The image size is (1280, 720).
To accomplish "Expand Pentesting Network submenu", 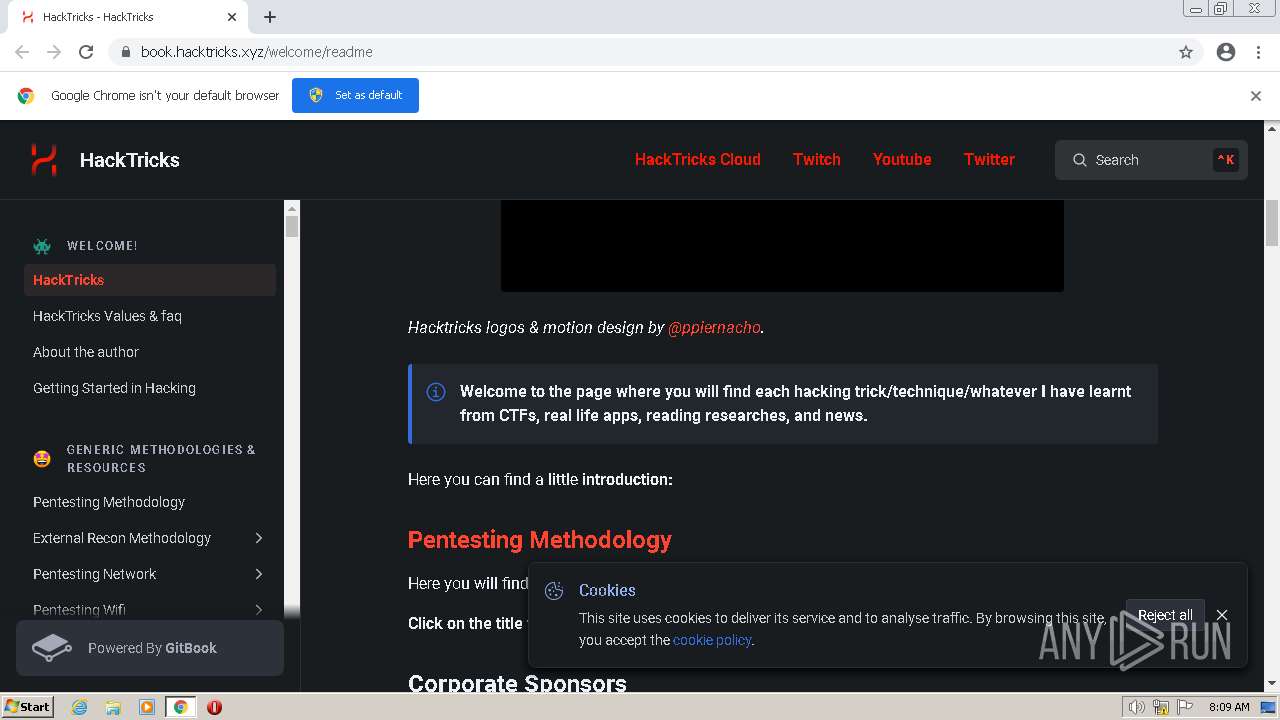I will click(x=259, y=574).
